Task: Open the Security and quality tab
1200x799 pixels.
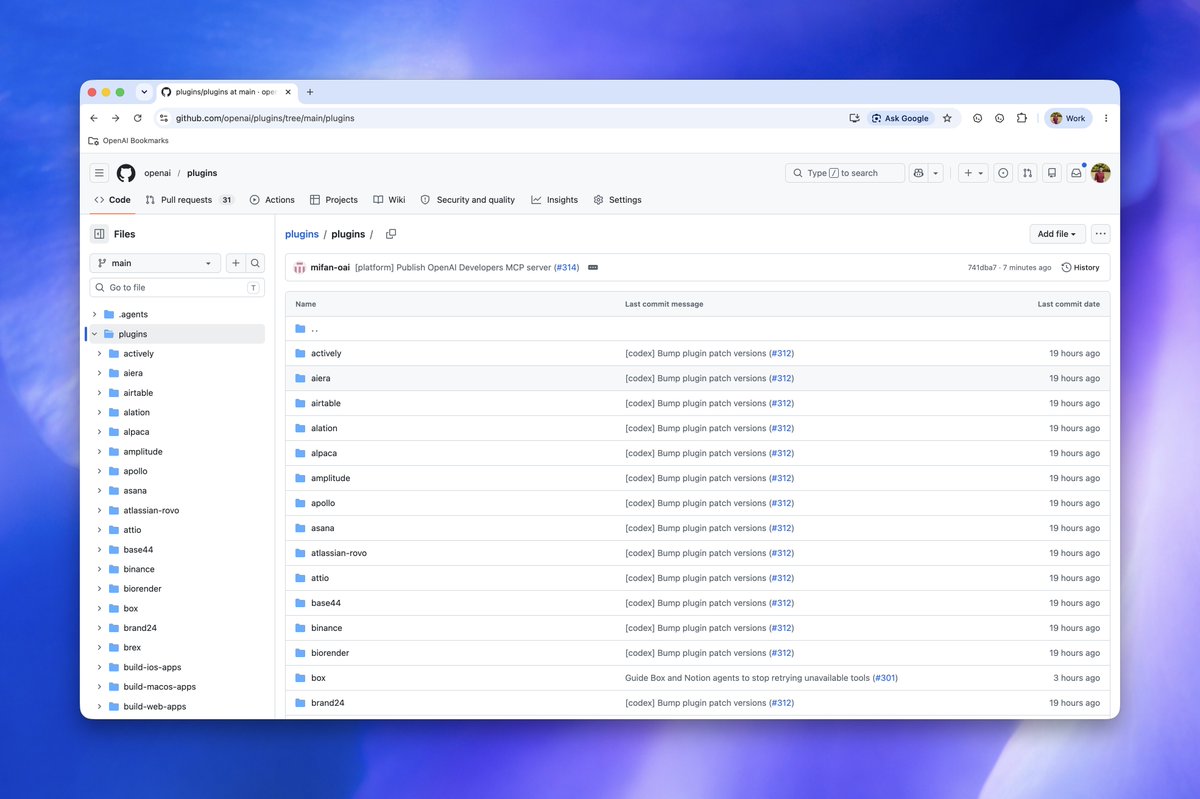Action: [x=468, y=200]
